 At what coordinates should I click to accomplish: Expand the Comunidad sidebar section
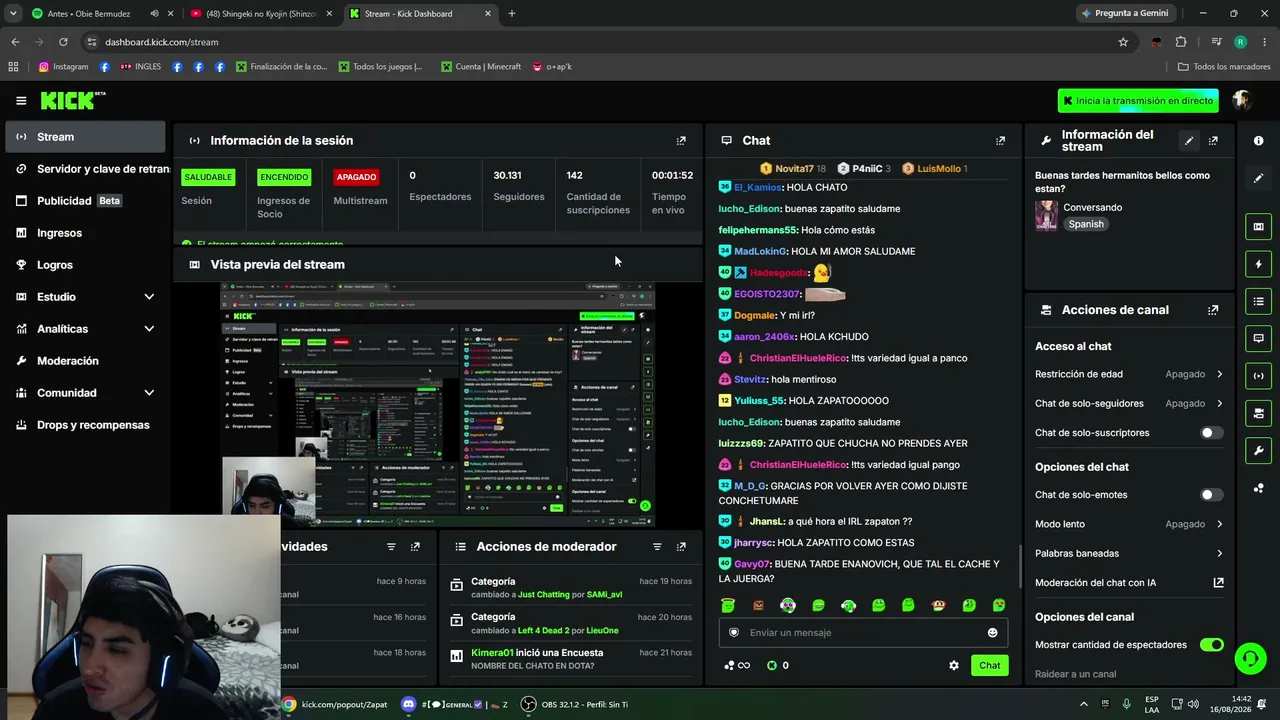(x=85, y=393)
